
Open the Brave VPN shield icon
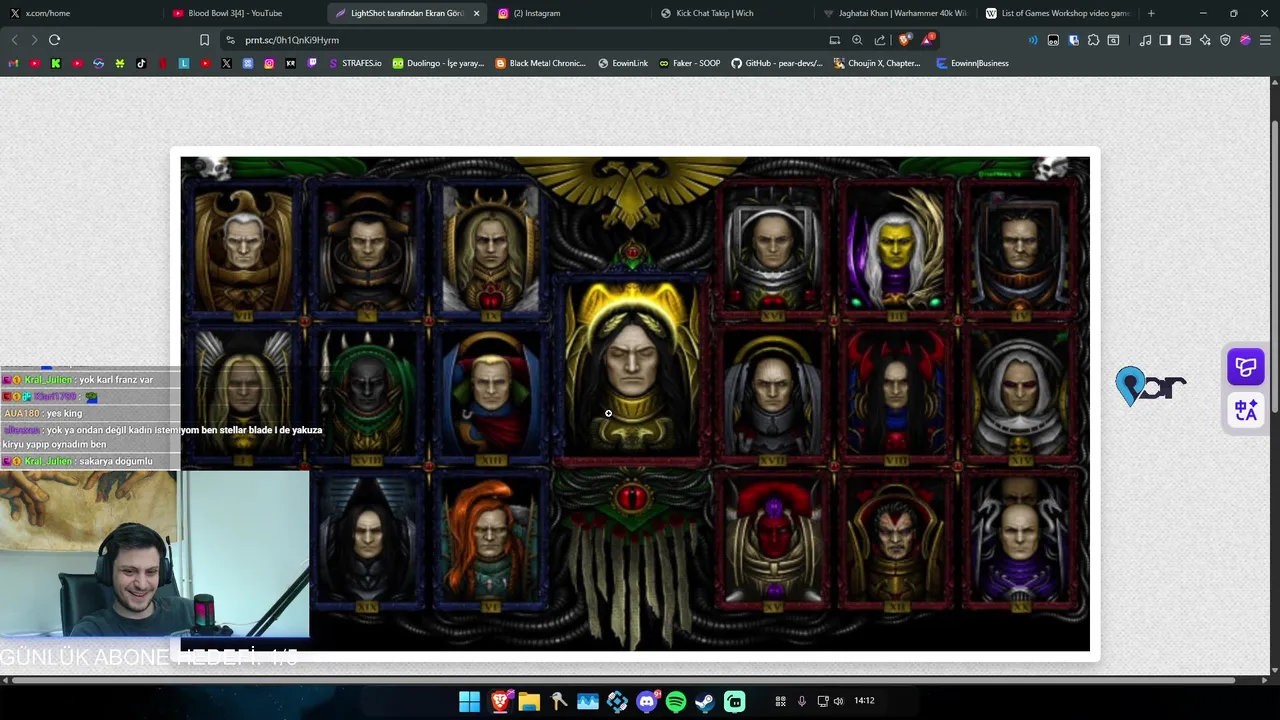pos(1225,40)
